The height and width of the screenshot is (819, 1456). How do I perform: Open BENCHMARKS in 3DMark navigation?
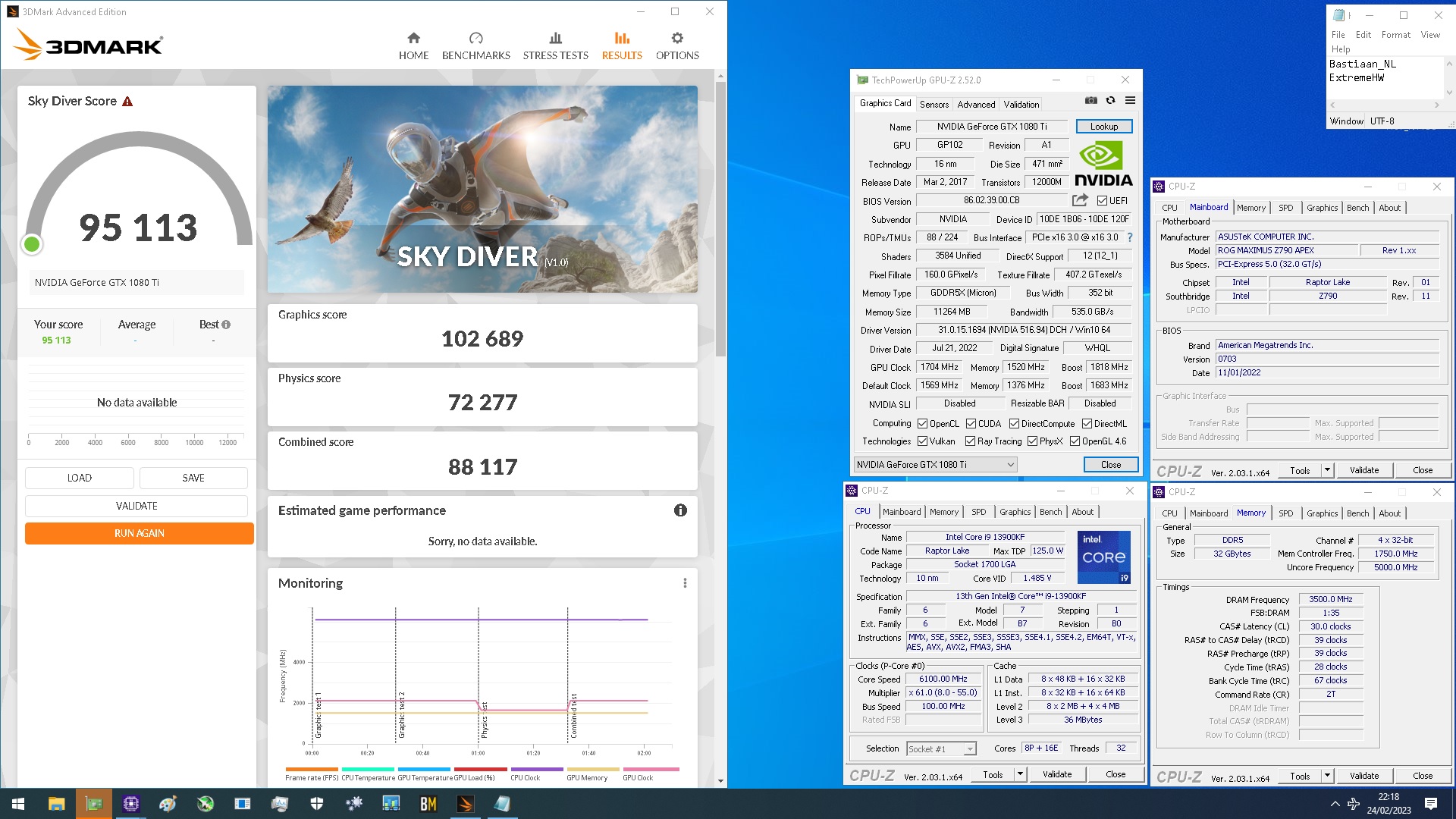475,45
